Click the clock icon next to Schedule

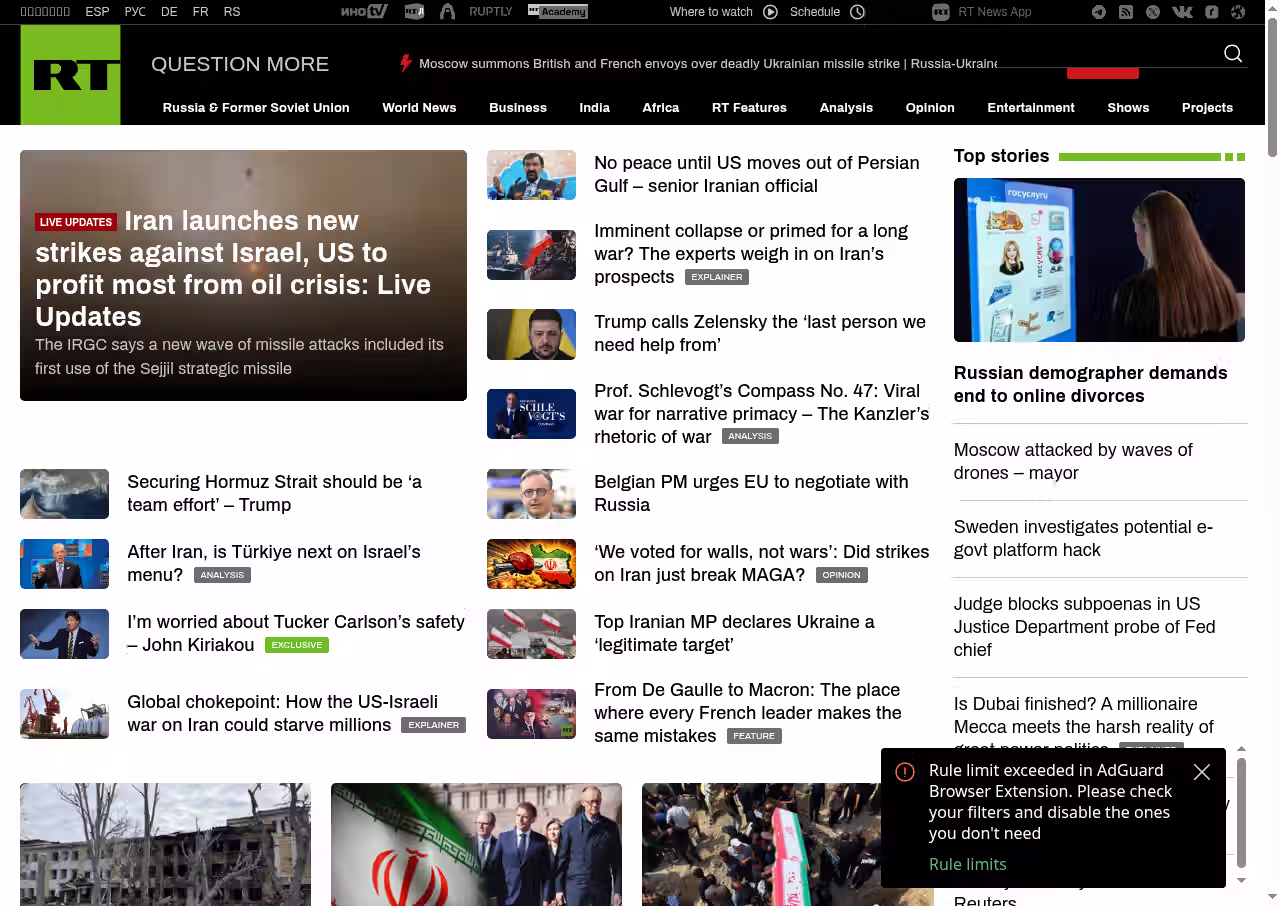coord(857,12)
